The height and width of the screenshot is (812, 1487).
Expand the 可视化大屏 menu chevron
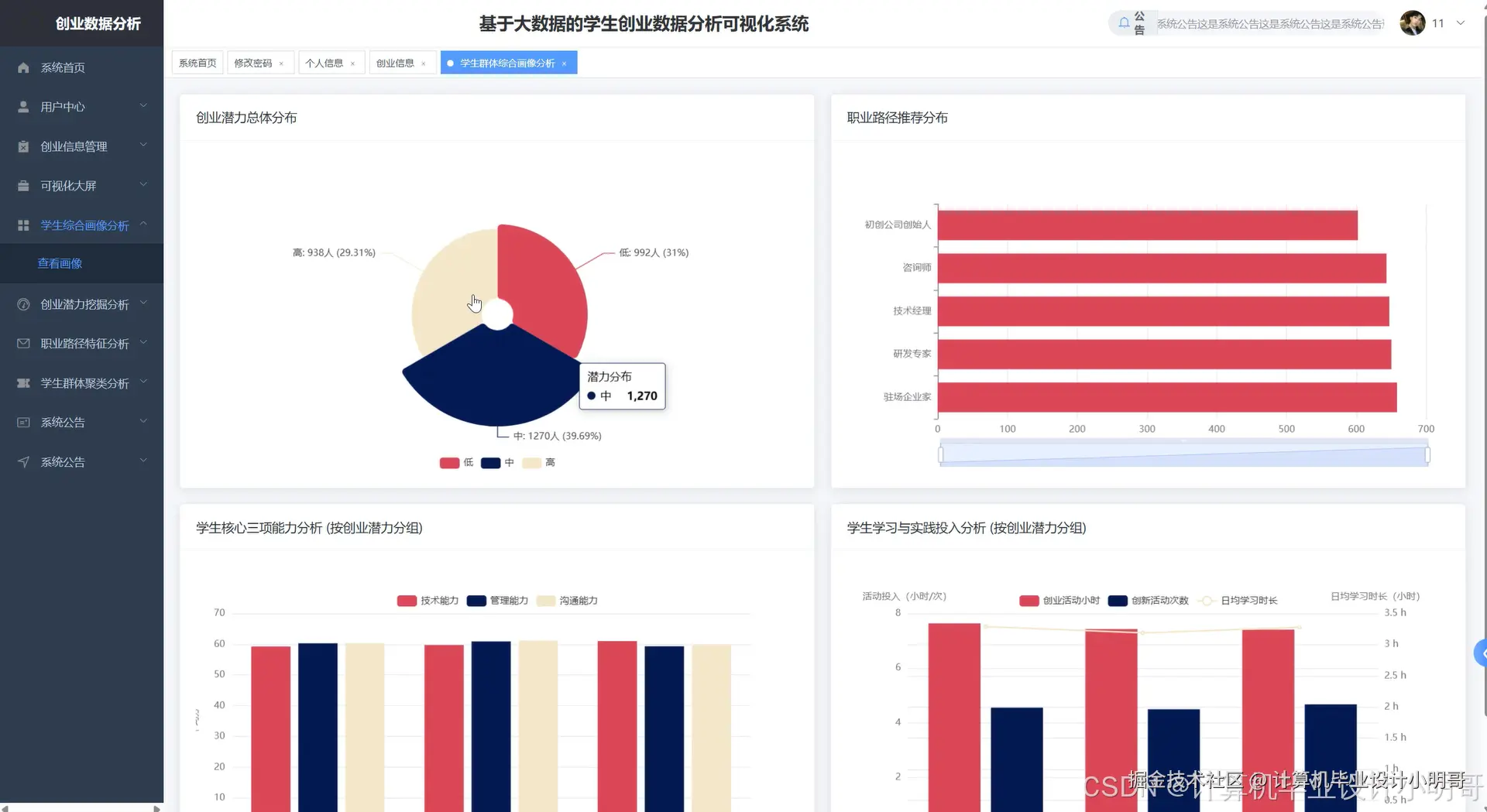tap(143, 184)
